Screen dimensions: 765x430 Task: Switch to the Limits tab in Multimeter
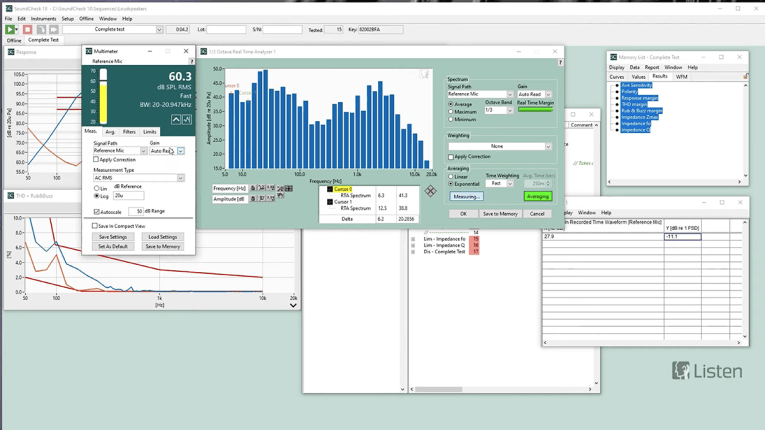149,132
